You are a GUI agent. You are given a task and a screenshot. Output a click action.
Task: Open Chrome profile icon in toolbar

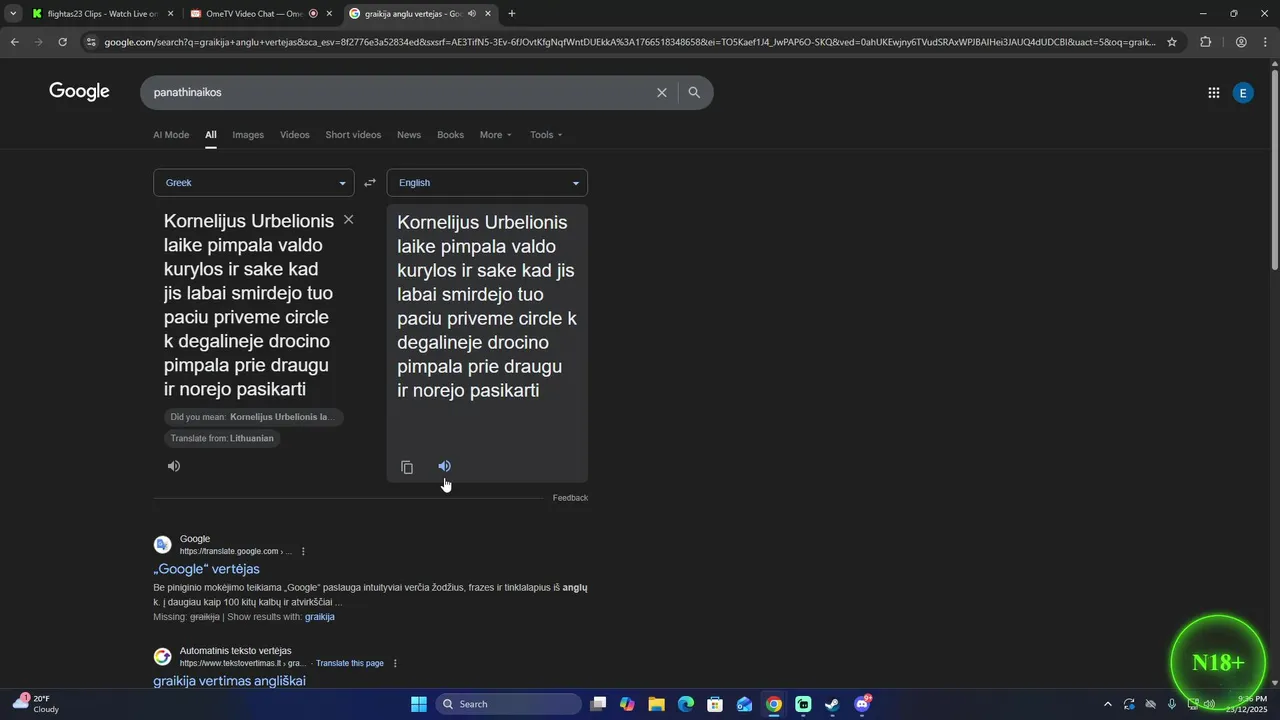point(1240,42)
